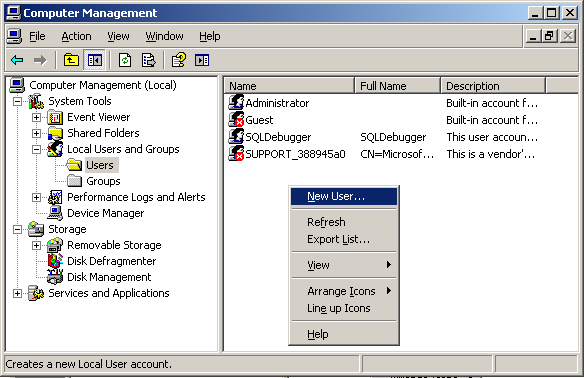Image resolution: width=584 pixels, height=378 pixels.
Task: Click the Event Viewer icon
Action: pyautogui.click(x=55, y=117)
